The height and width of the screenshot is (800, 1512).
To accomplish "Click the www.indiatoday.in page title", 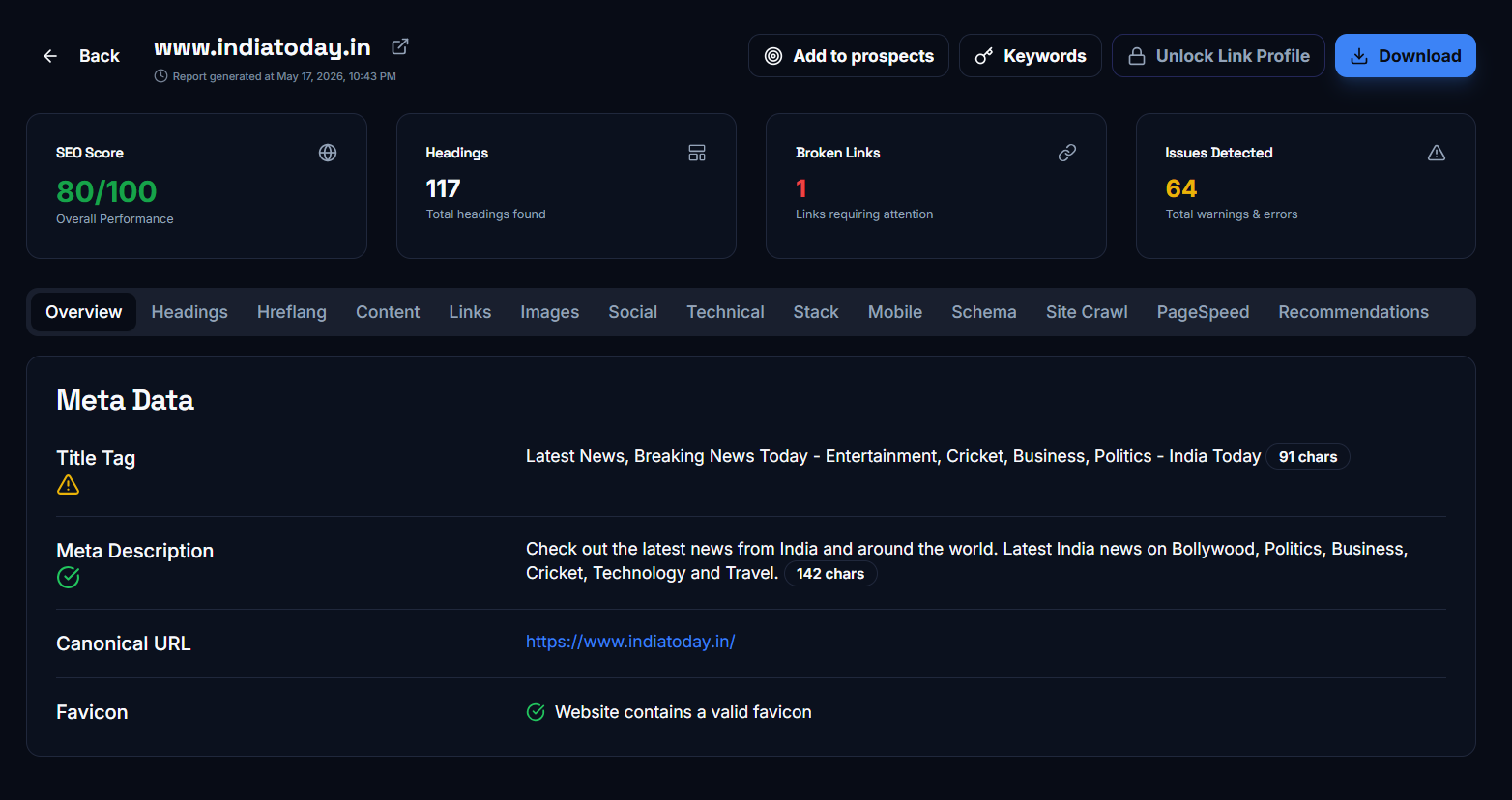I will (x=262, y=47).
